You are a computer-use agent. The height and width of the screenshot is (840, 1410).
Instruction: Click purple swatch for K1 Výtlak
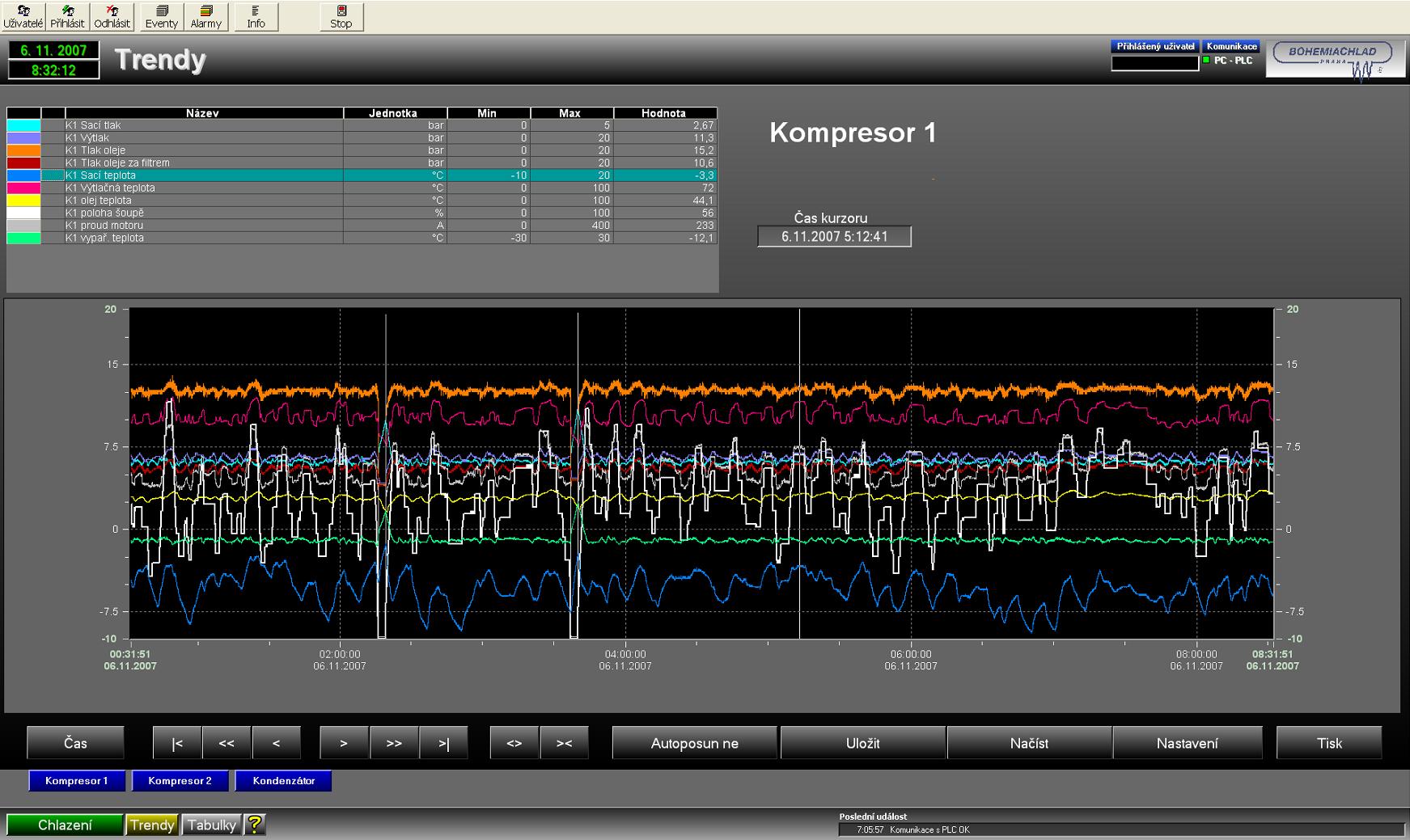pos(23,137)
